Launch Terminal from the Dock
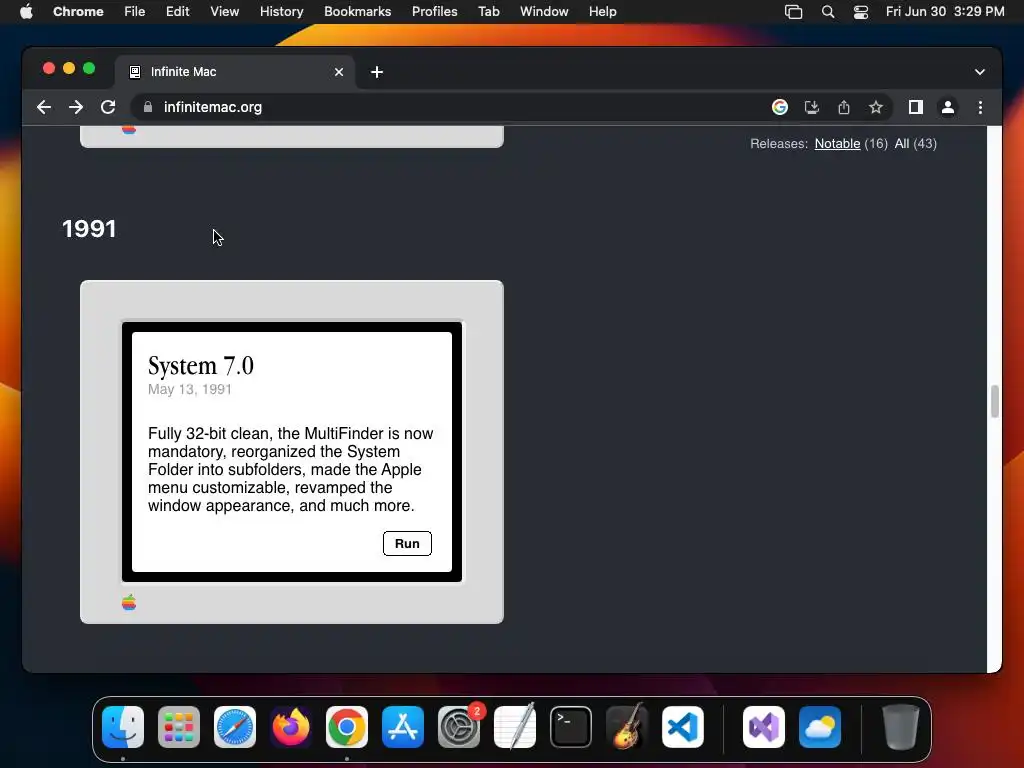This screenshot has height=768, width=1024. pos(571,727)
